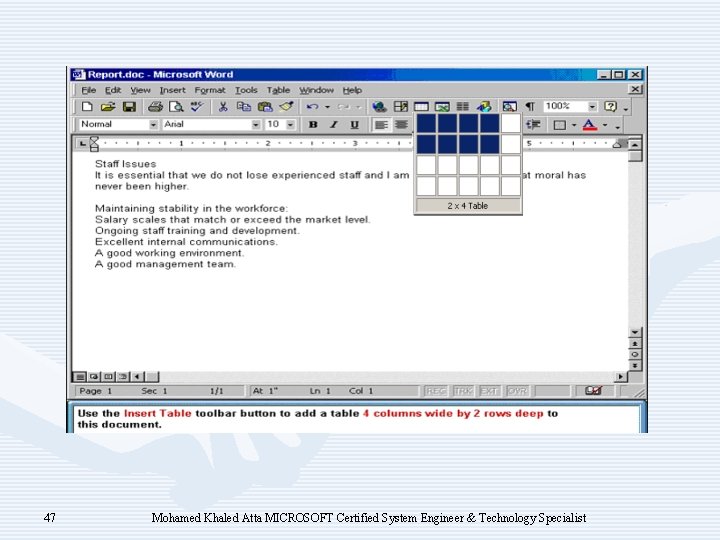Expand the font size 10 dropdown
This screenshot has width=720, height=540.
[x=291, y=124]
